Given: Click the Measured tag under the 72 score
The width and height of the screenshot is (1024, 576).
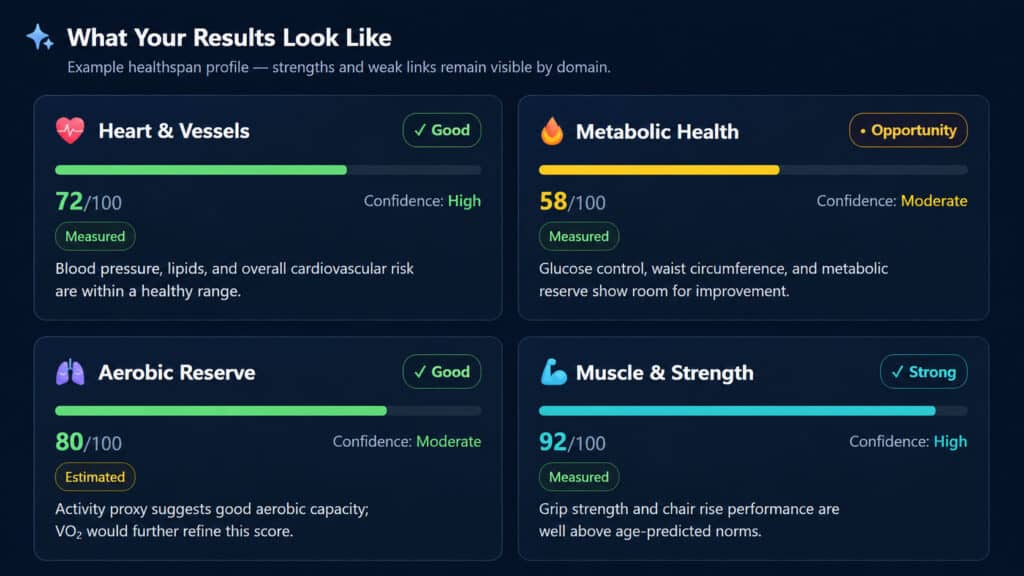Looking at the screenshot, I should point(95,236).
